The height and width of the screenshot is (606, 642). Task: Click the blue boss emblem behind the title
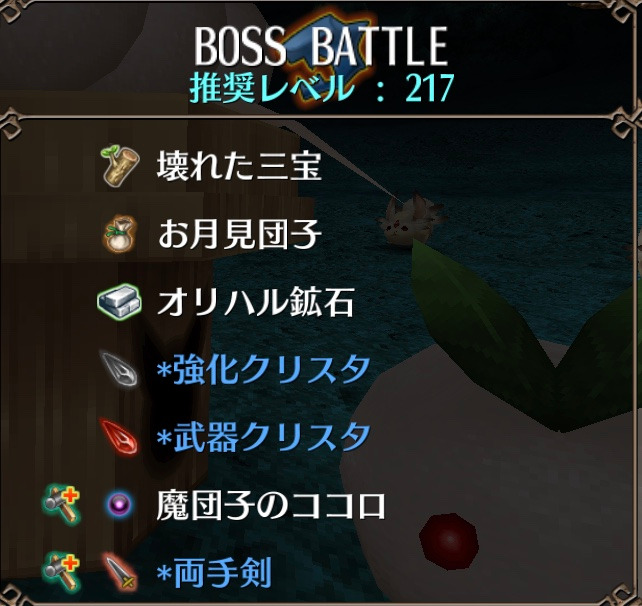(330, 45)
